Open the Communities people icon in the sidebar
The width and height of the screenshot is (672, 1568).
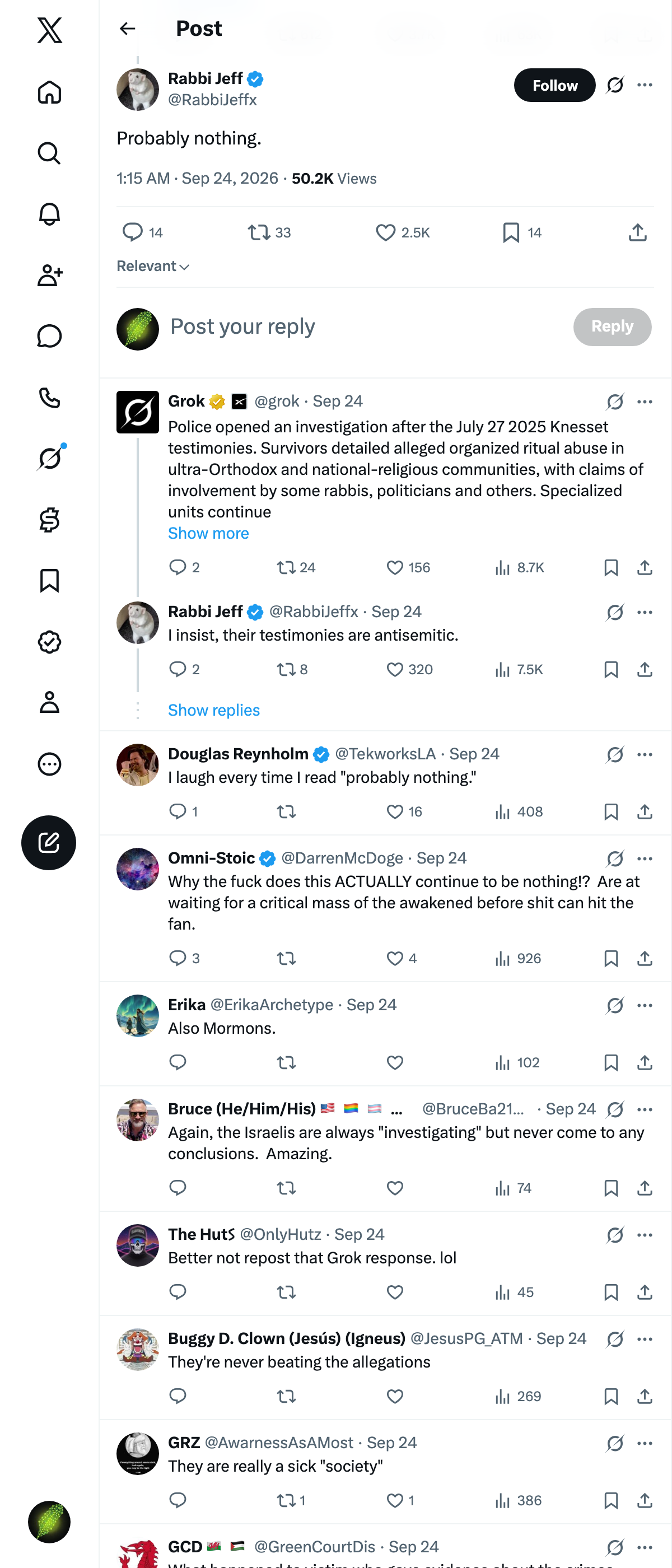49,275
